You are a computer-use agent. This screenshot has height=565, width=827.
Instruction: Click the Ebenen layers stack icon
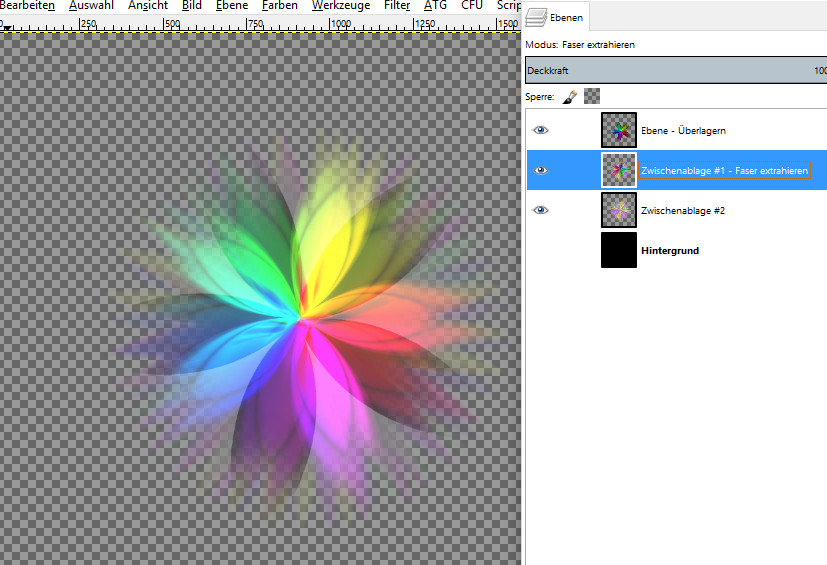tap(536, 16)
